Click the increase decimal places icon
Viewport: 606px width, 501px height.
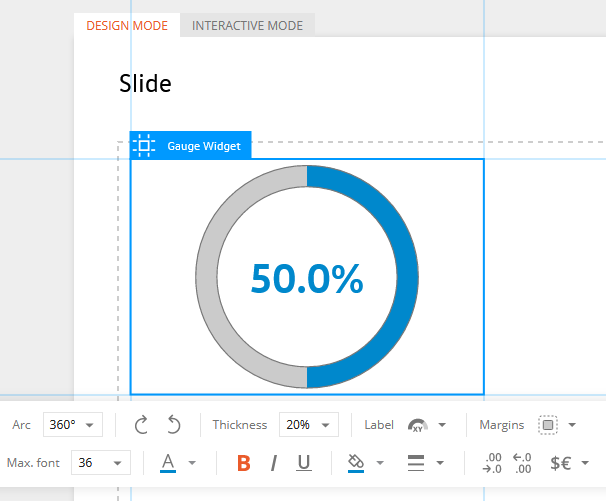point(492,463)
